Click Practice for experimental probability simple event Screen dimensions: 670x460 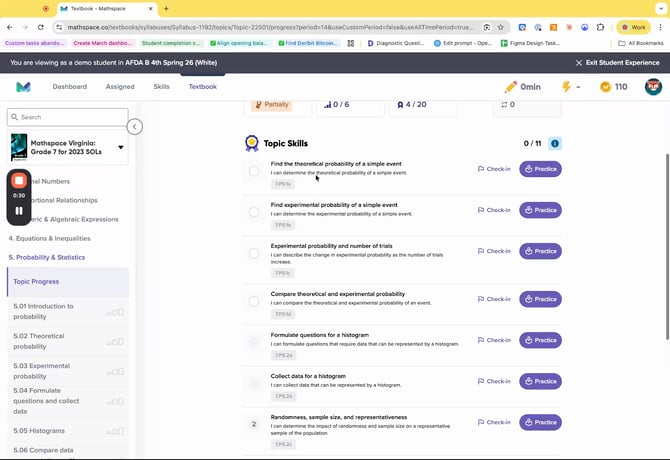pyautogui.click(x=541, y=210)
